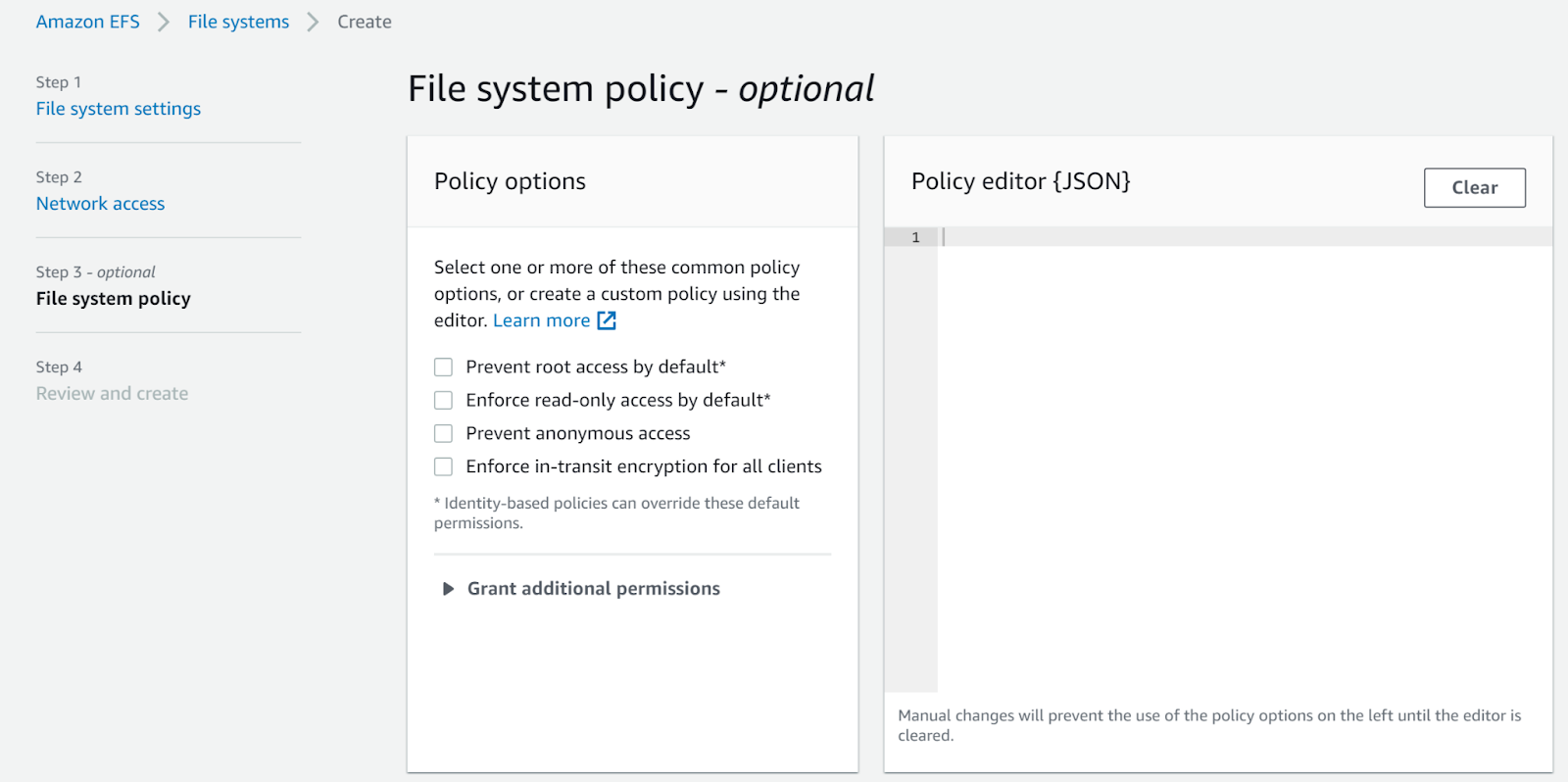Select Review and create step
Screen dimensions: 1568x782
(112, 394)
